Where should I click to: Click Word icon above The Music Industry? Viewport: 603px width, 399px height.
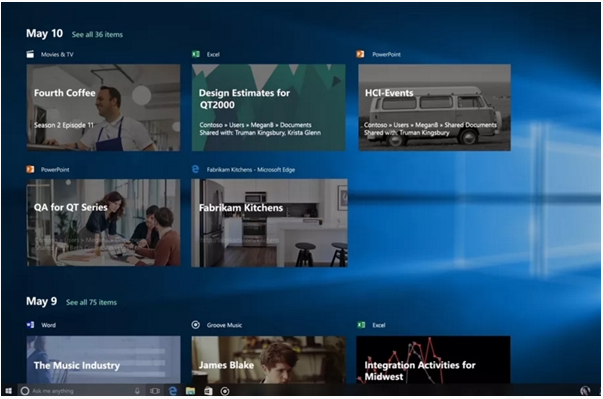coord(30,325)
